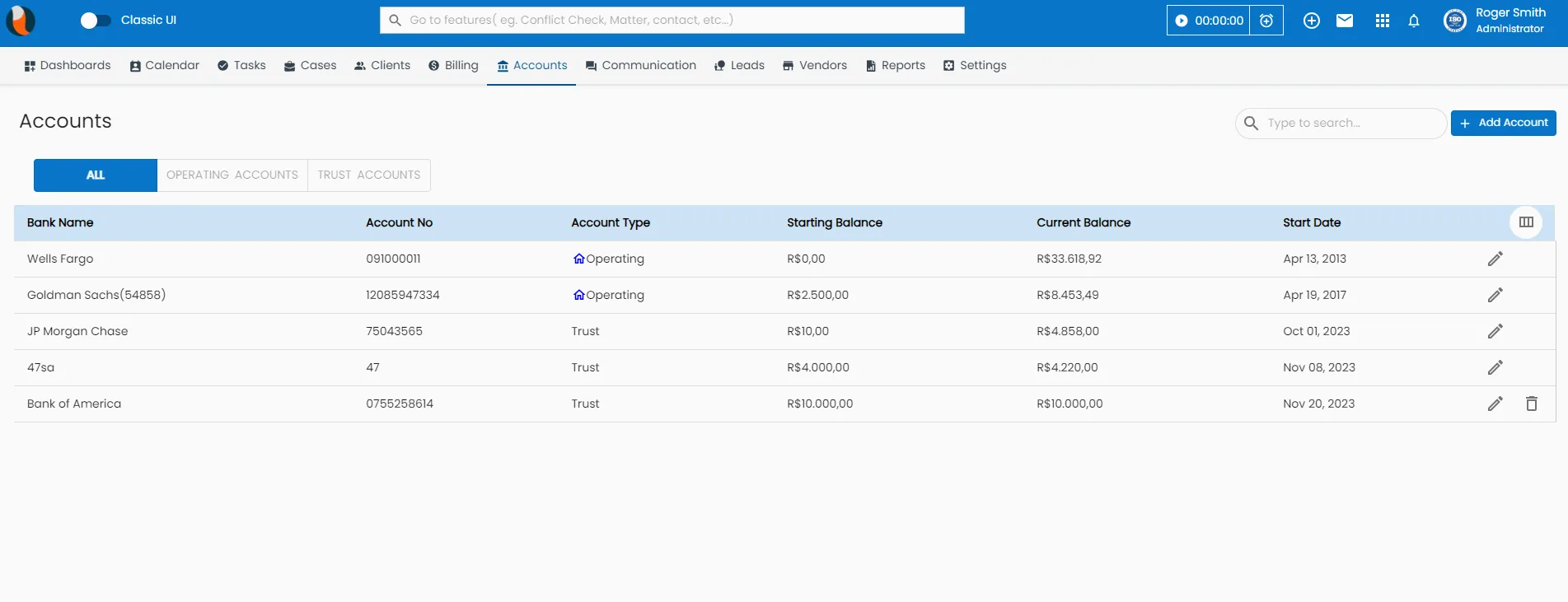This screenshot has width=1568, height=602.
Task: Edit the Wells Fargo account
Action: 1495,259
